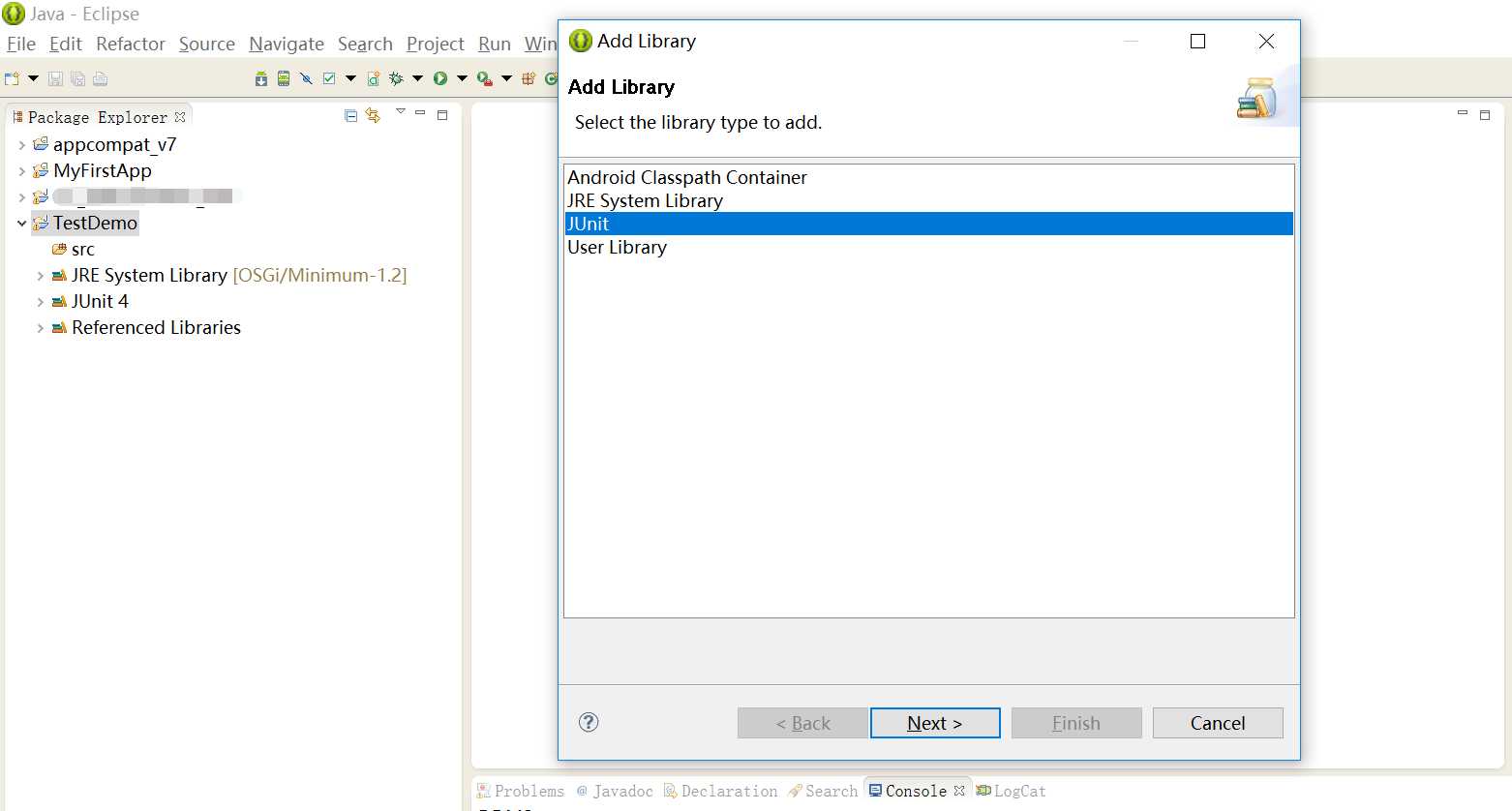Collapse the TestDemo project
The width and height of the screenshot is (1512, 811).
(21, 224)
